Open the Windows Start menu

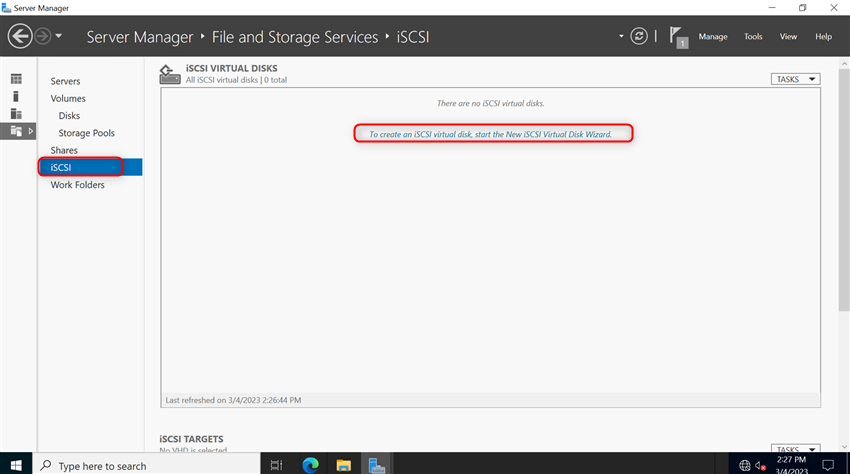coord(16,465)
